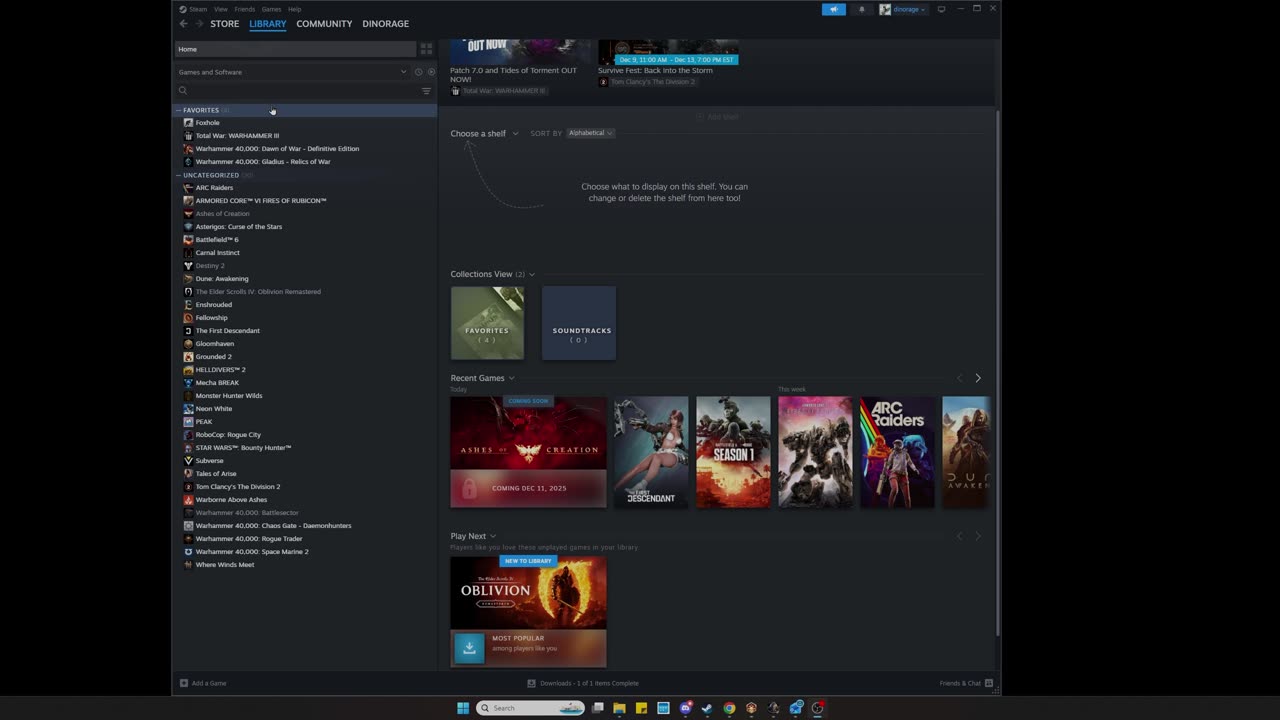Open Friends & Chat
1280x720 pixels.
tap(966, 683)
